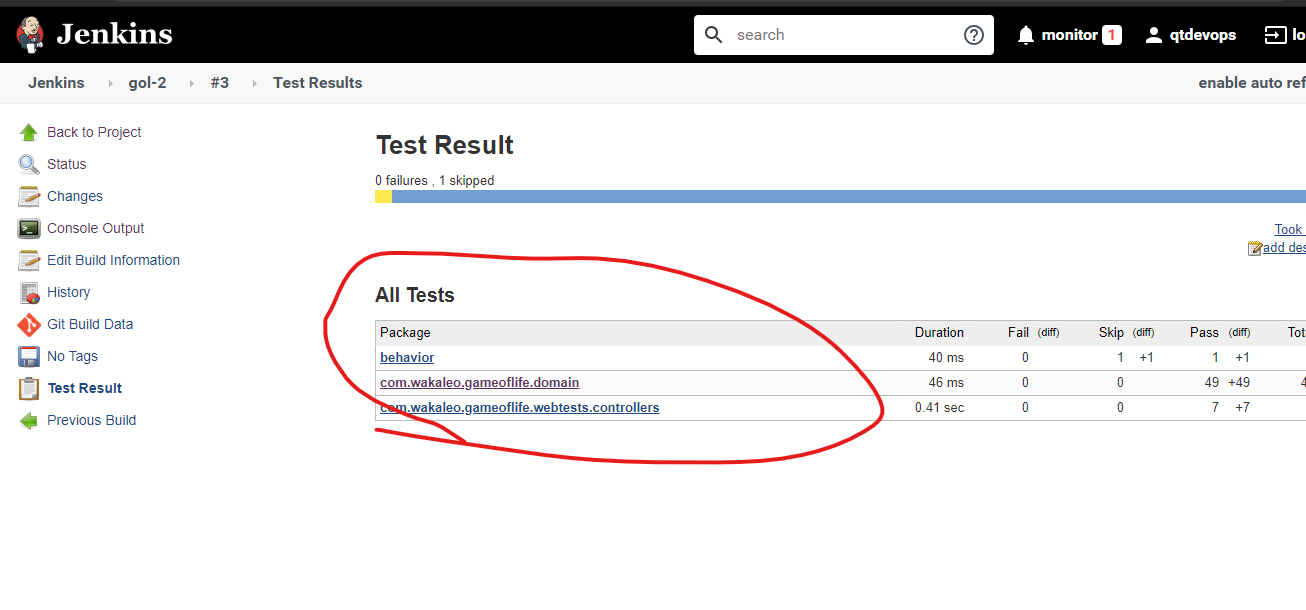Open com.wakaleo.gameoflife.domain package link

click(x=479, y=382)
